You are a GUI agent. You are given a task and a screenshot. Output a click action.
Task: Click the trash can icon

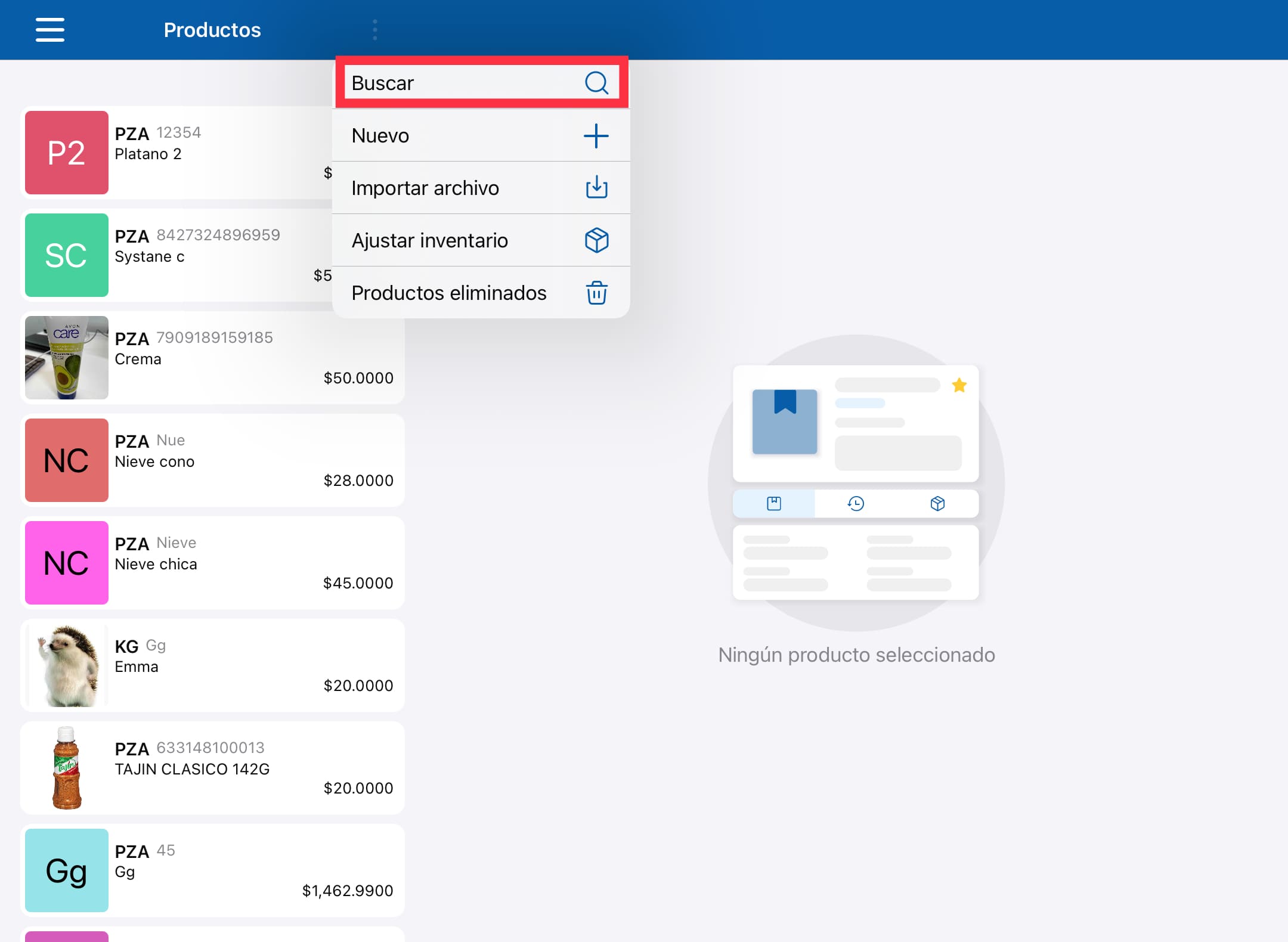[x=596, y=293]
